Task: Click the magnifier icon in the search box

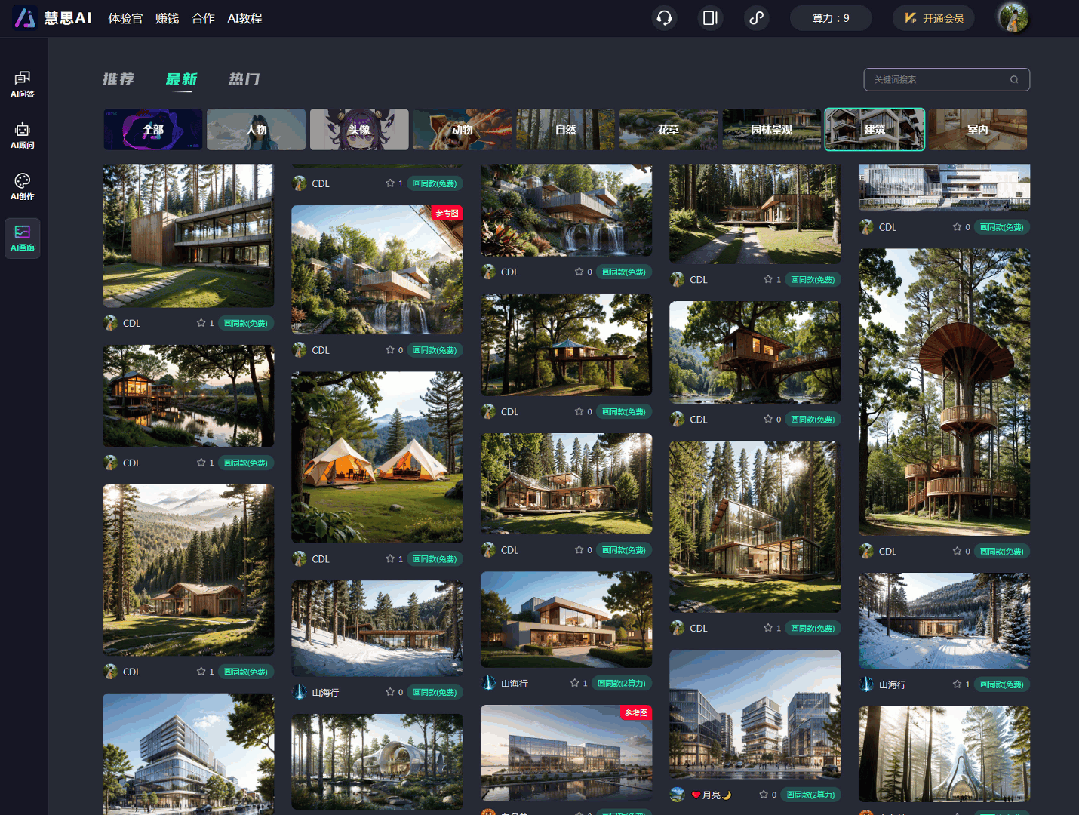Action: coord(1014,80)
